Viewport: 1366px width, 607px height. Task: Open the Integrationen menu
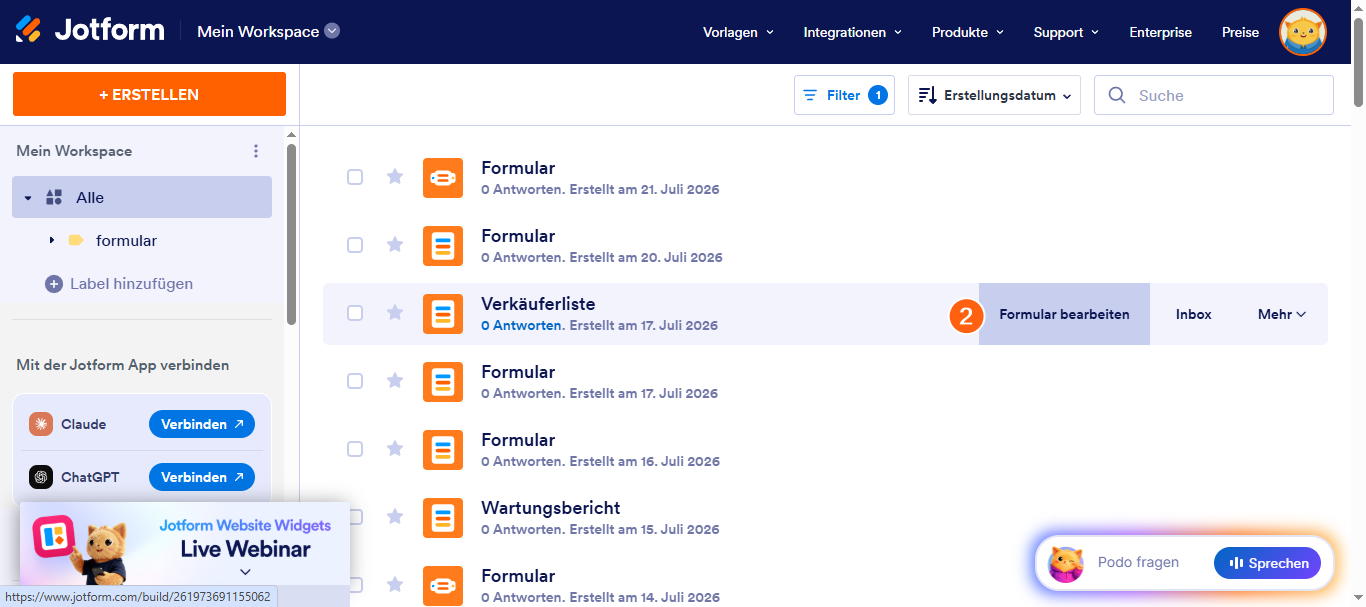852,32
